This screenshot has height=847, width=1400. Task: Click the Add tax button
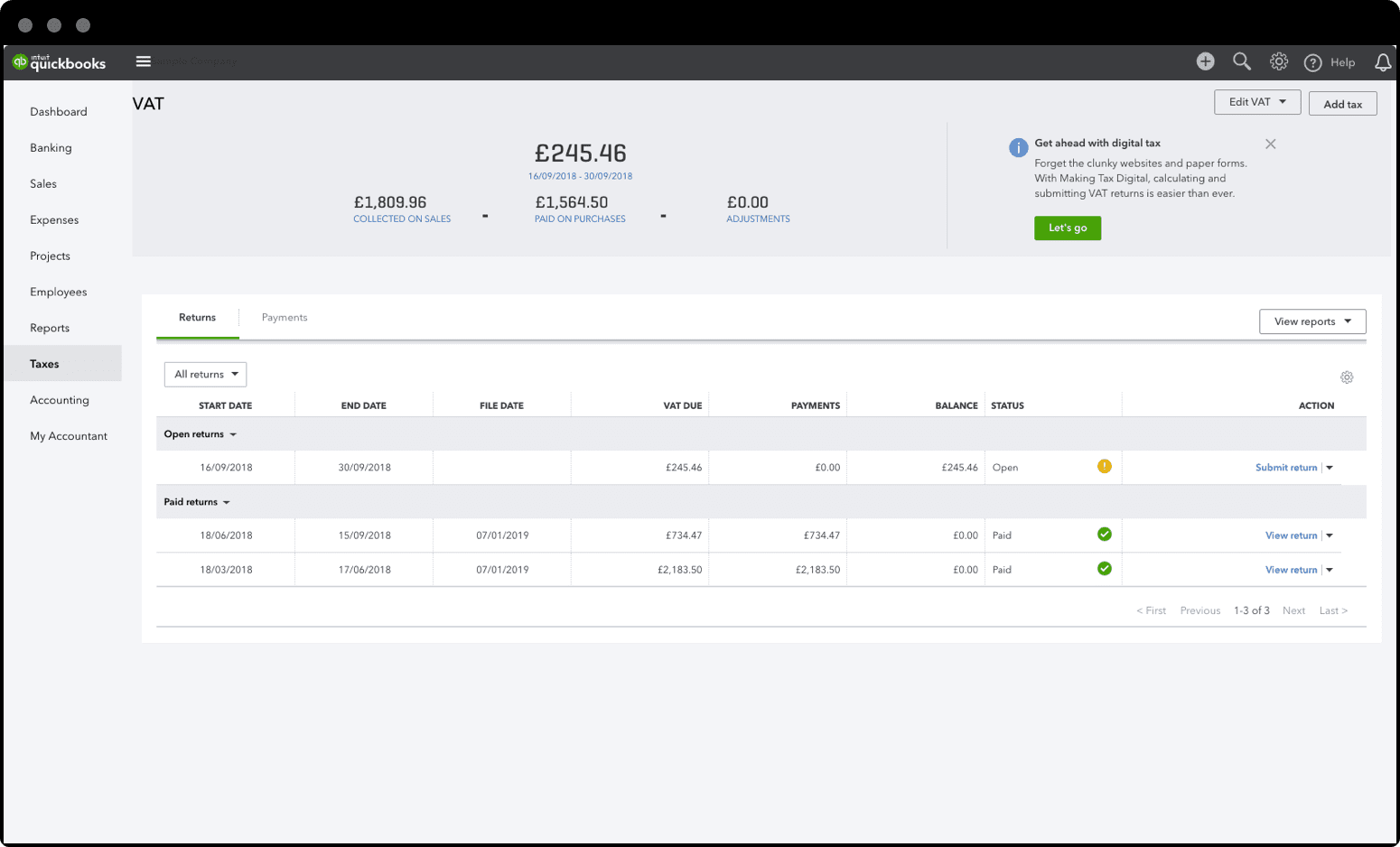click(1342, 104)
